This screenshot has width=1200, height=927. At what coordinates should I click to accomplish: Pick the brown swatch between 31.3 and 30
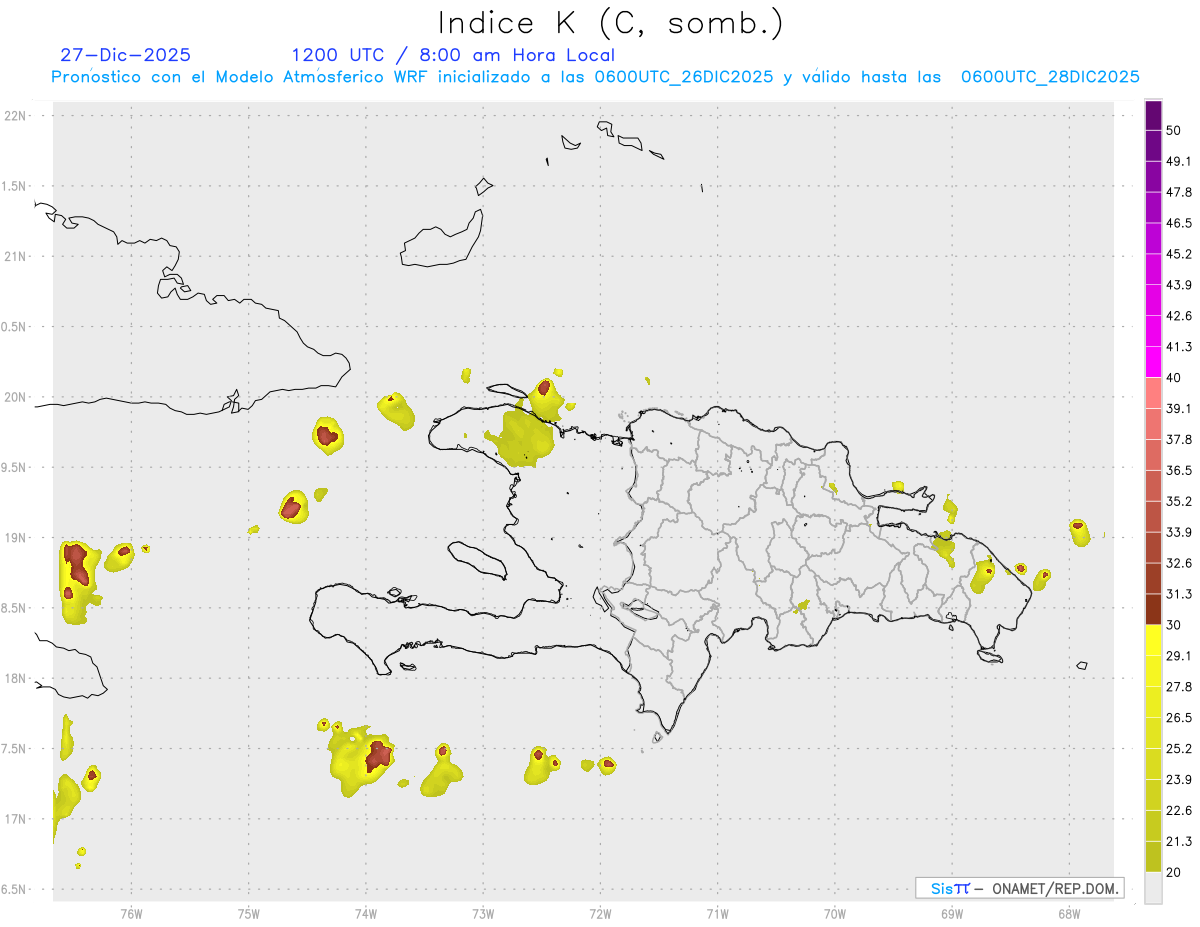click(1154, 610)
